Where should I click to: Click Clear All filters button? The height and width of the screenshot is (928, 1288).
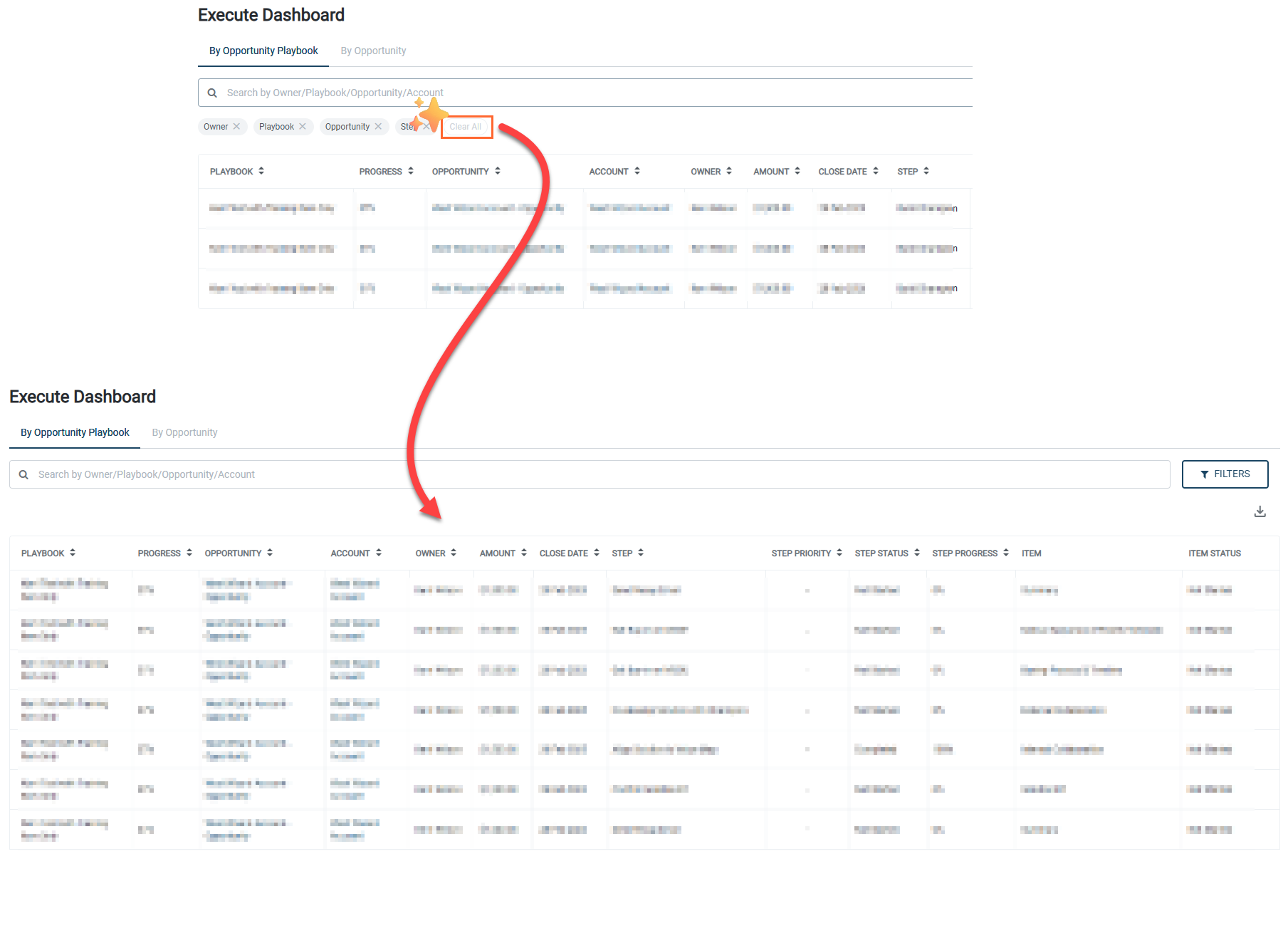click(x=466, y=127)
